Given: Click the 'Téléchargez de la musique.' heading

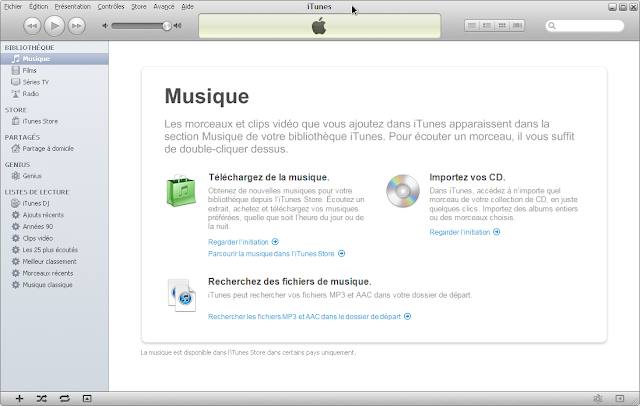Looking at the screenshot, I should [269, 177].
